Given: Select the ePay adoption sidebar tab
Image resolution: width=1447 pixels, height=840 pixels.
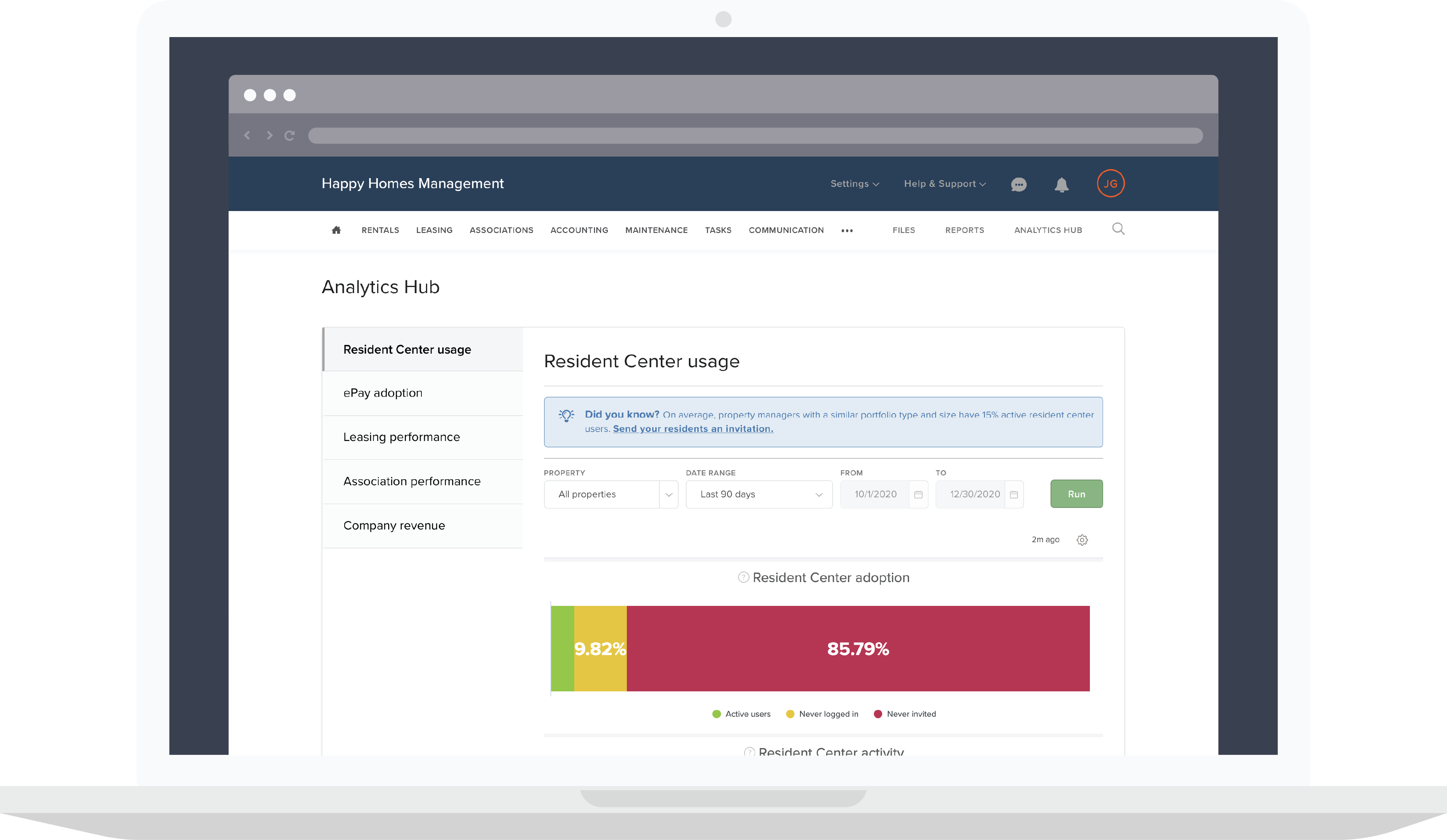Looking at the screenshot, I should (x=423, y=393).
